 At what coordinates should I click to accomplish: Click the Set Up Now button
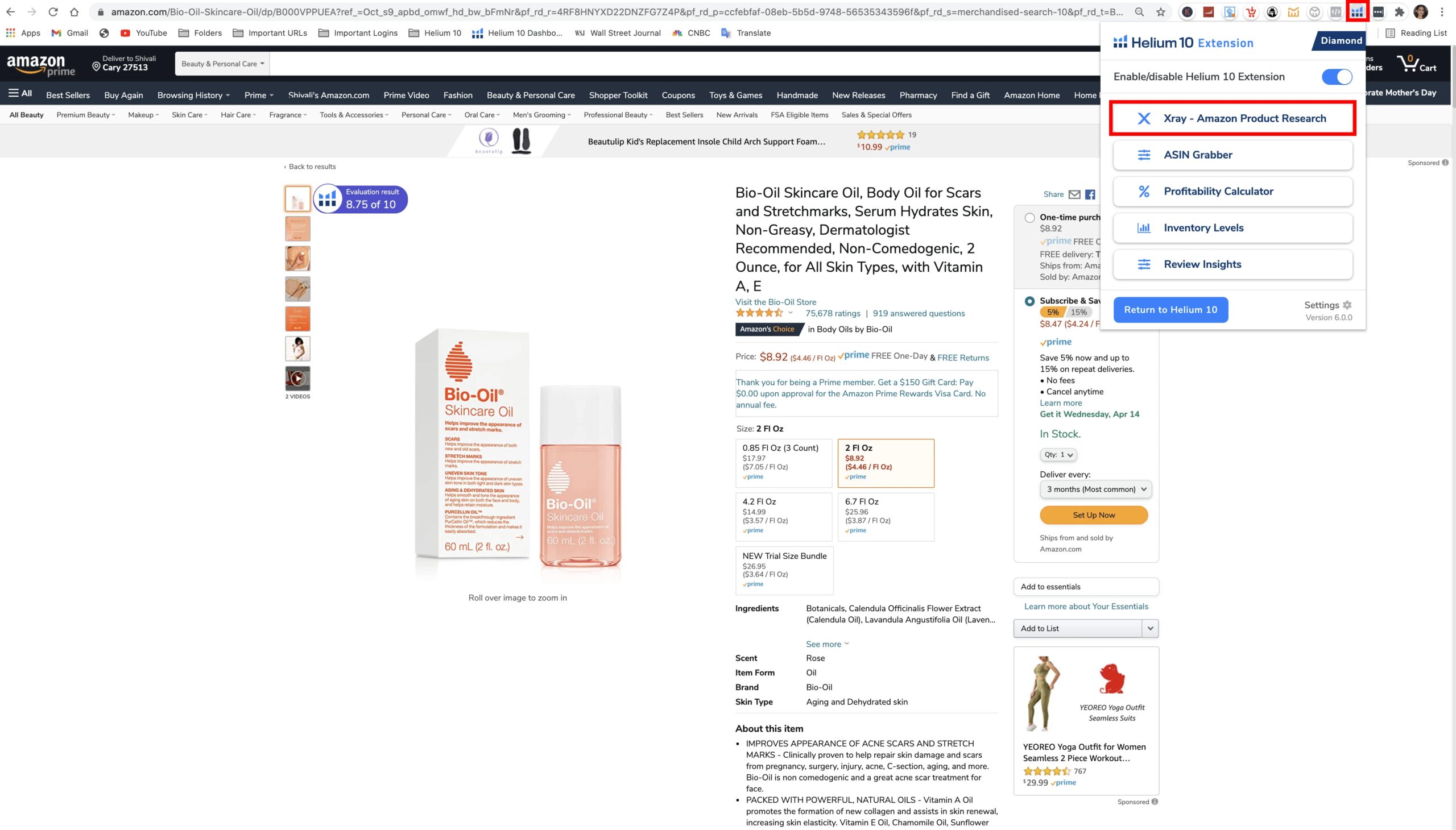point(1093,514)
